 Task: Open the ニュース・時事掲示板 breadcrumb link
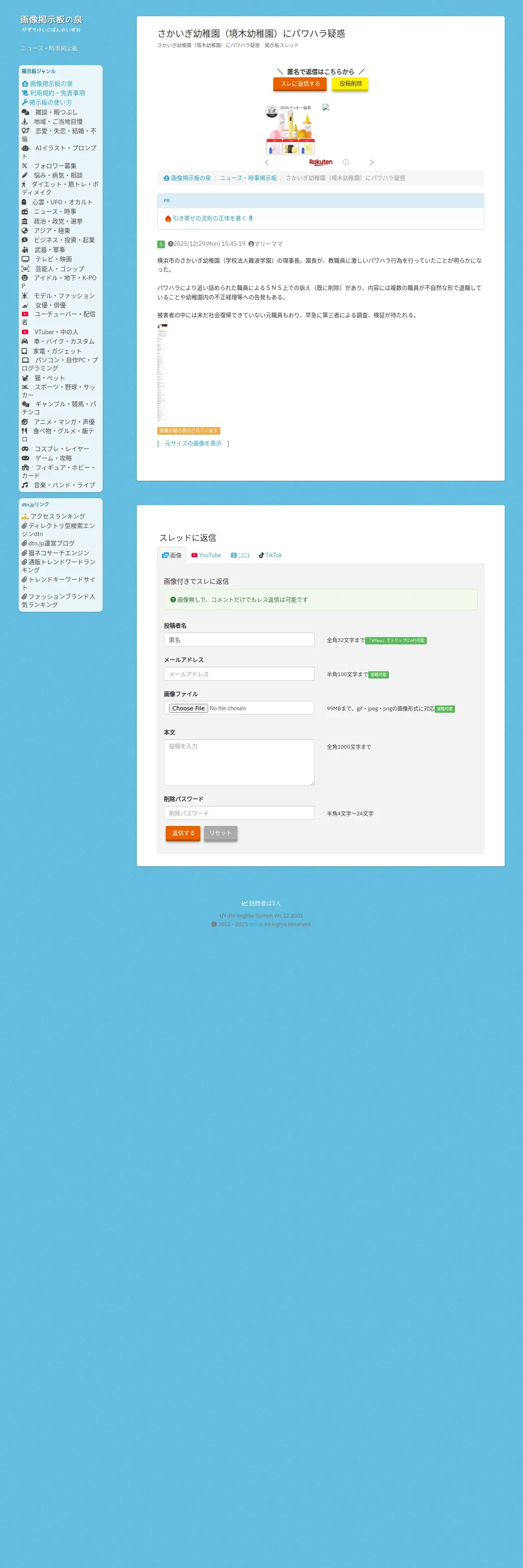248,178
